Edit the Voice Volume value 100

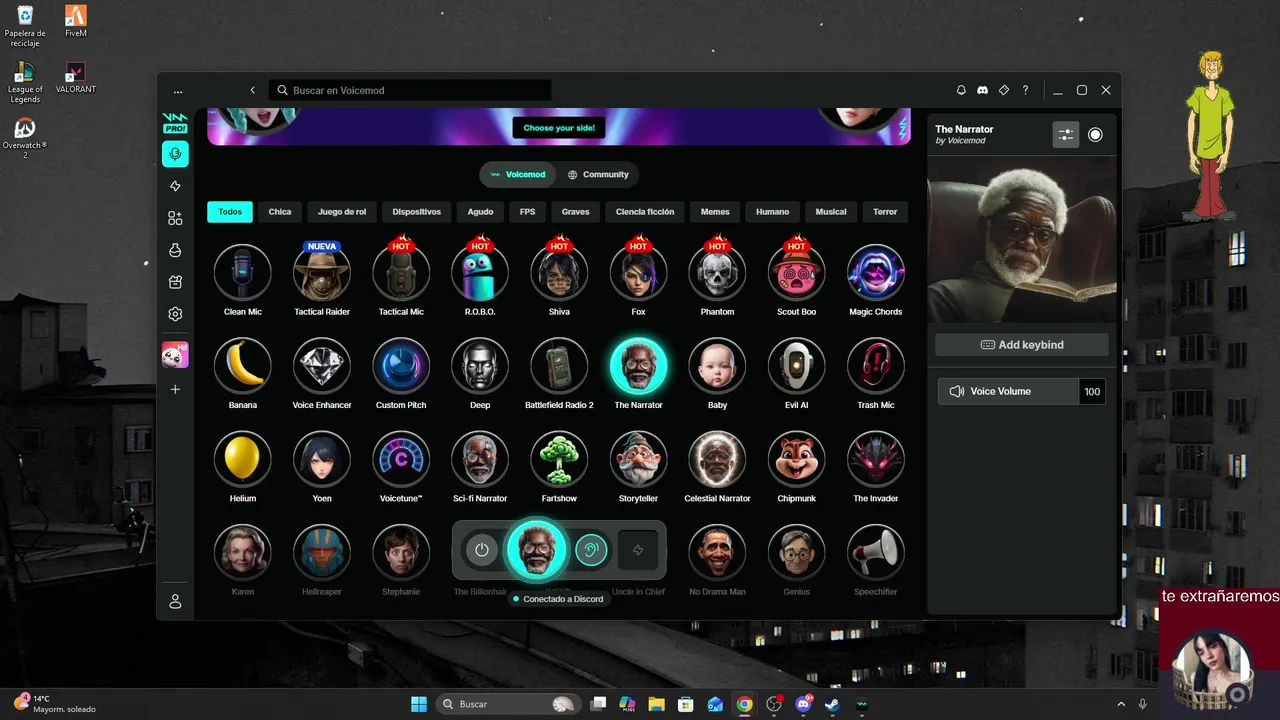(1092, 391)
